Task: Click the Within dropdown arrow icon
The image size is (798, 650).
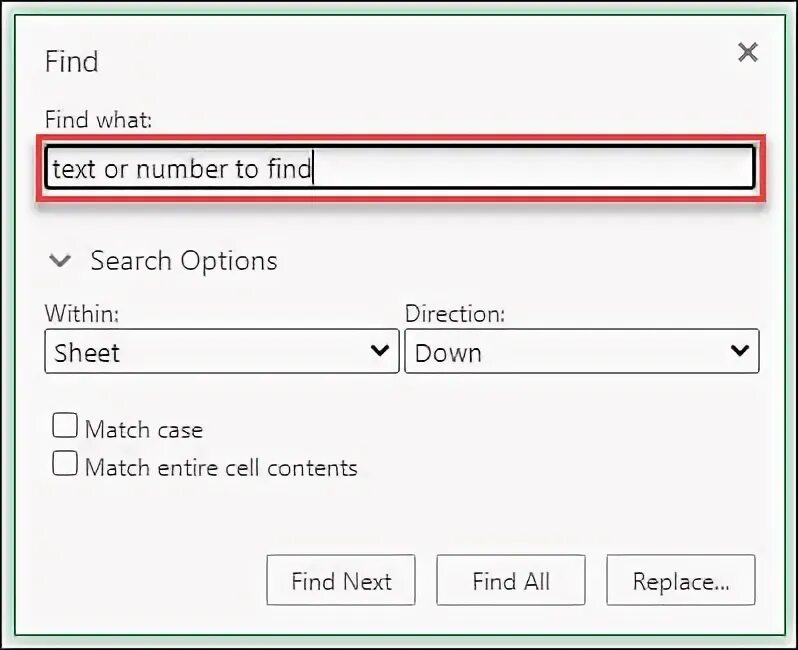Action: (x=380, y=351)
